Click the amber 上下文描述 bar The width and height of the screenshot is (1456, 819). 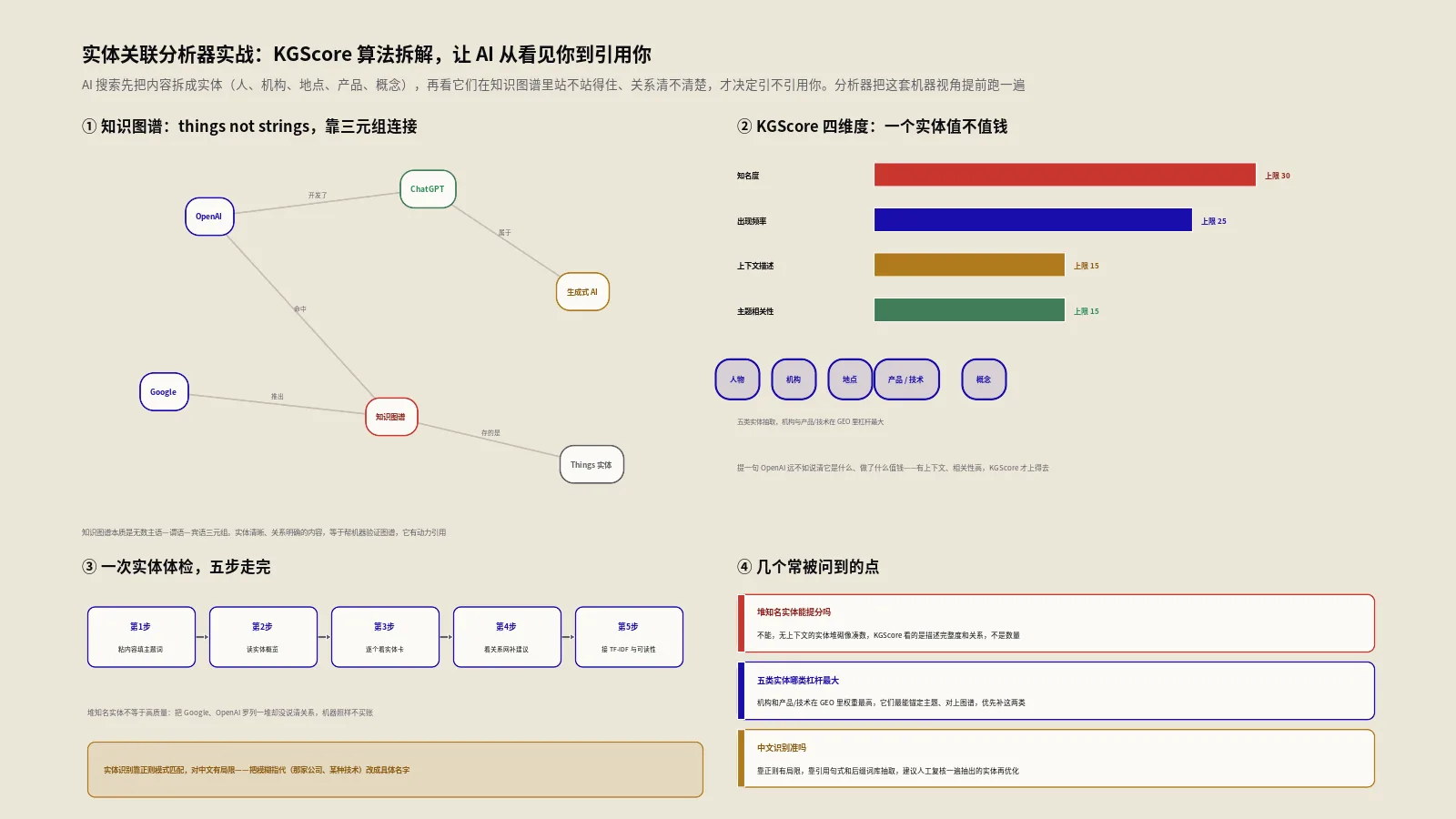[x=969, y=265]
